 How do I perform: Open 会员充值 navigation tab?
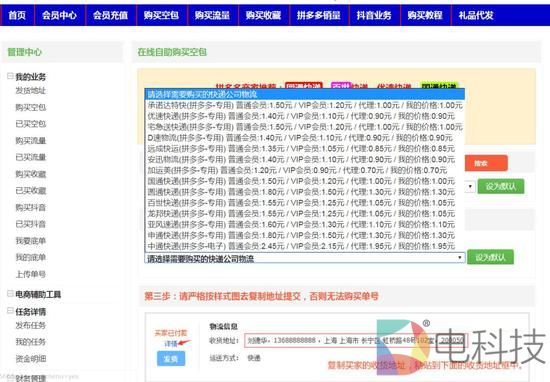[x=110, y=15]
